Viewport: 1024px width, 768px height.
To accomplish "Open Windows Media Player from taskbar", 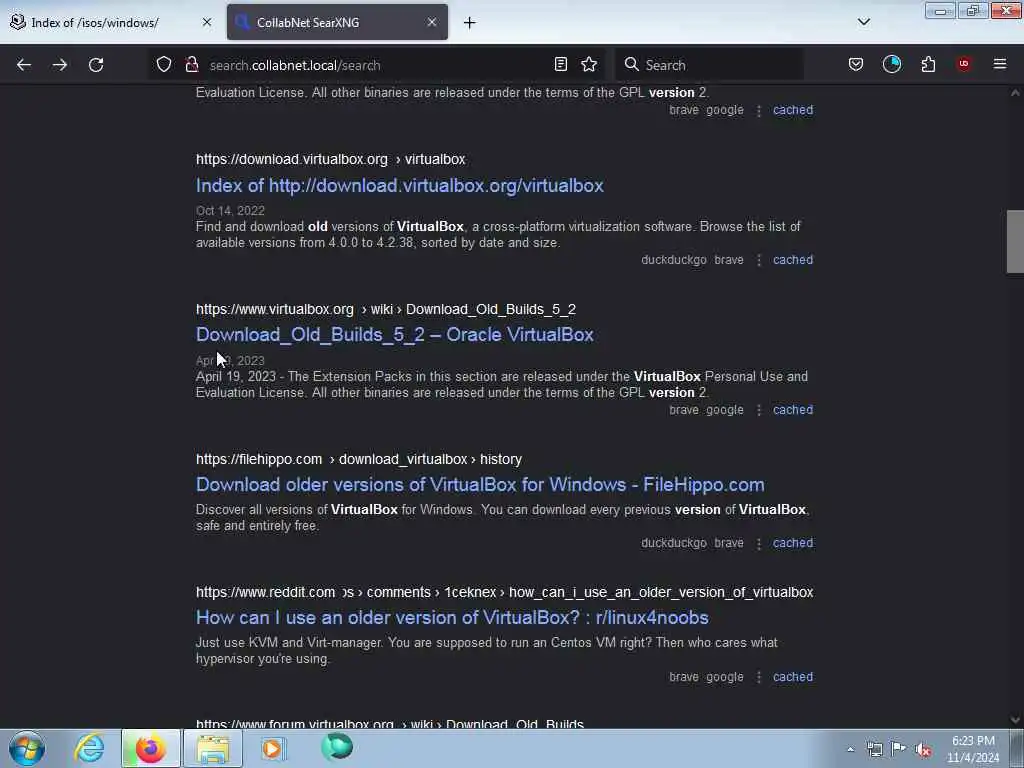I will (x=273, y=748).
